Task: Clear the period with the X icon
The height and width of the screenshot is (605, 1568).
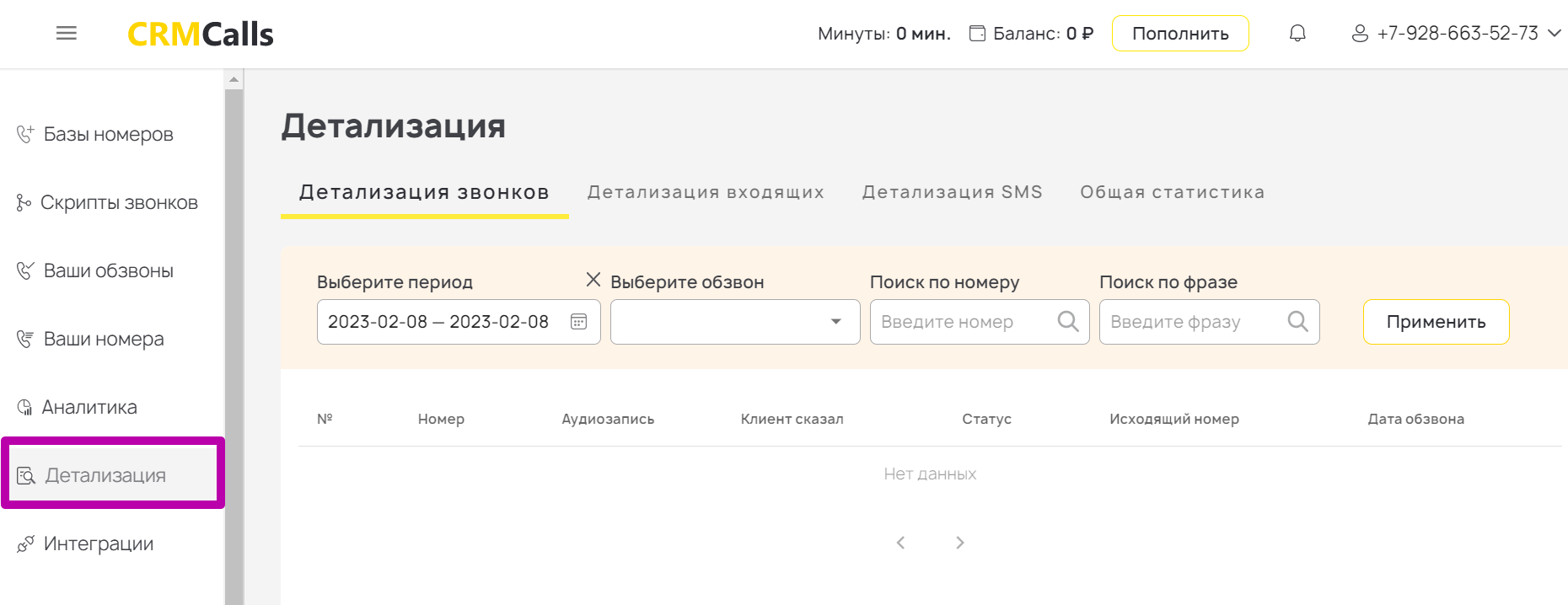Action: [593, 280]
